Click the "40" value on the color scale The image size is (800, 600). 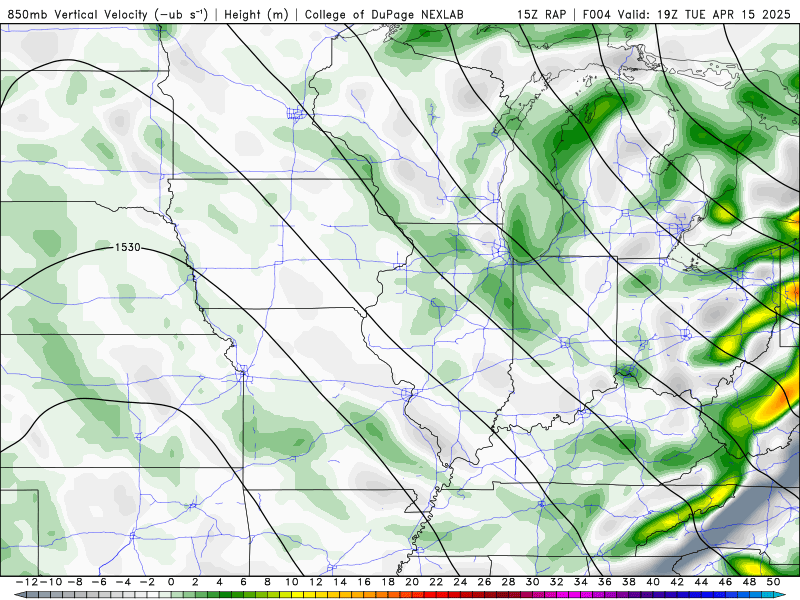click(653, 582)
